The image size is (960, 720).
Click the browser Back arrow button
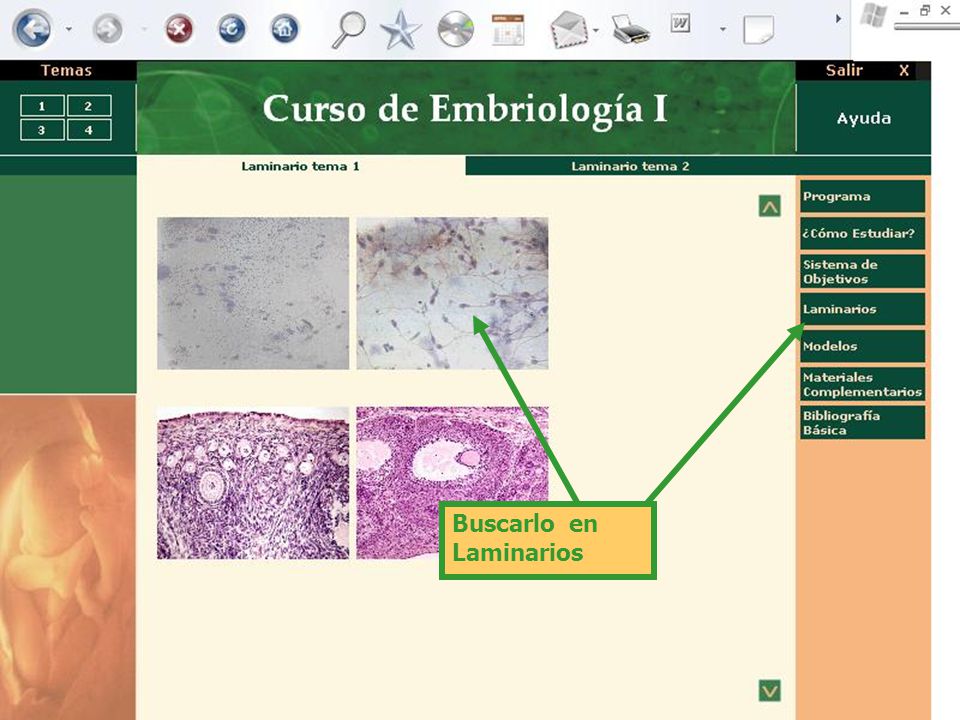coord(32,28)
